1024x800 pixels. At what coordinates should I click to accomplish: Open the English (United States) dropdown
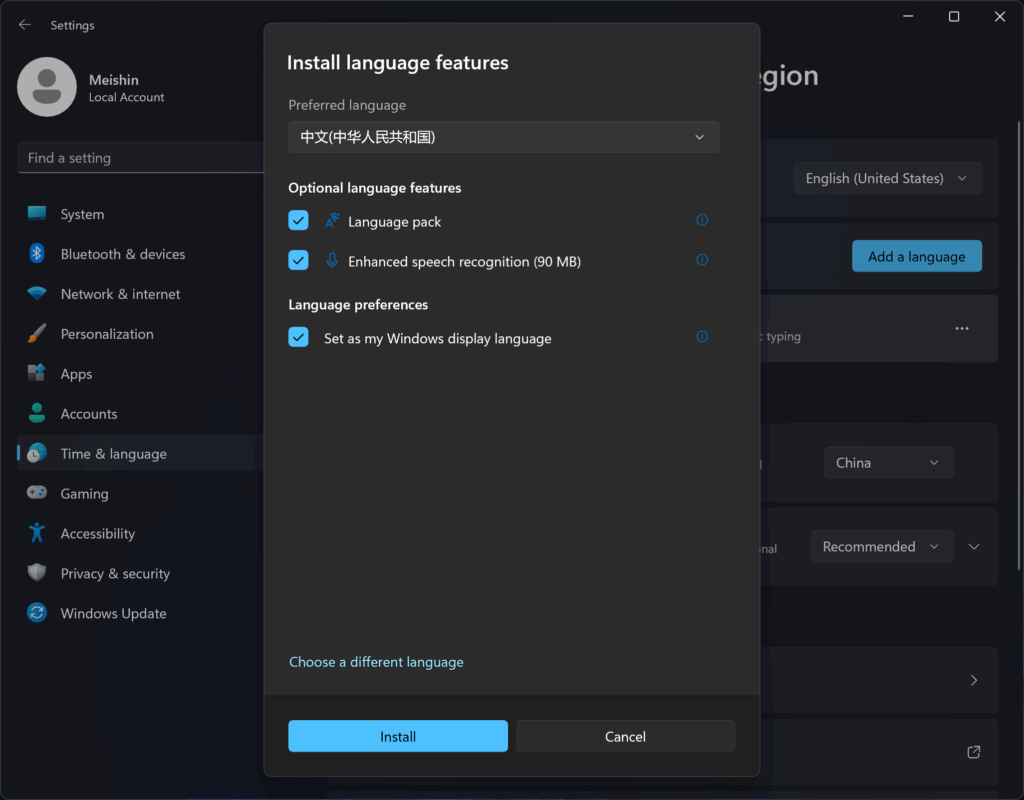[x=887, y=178]
